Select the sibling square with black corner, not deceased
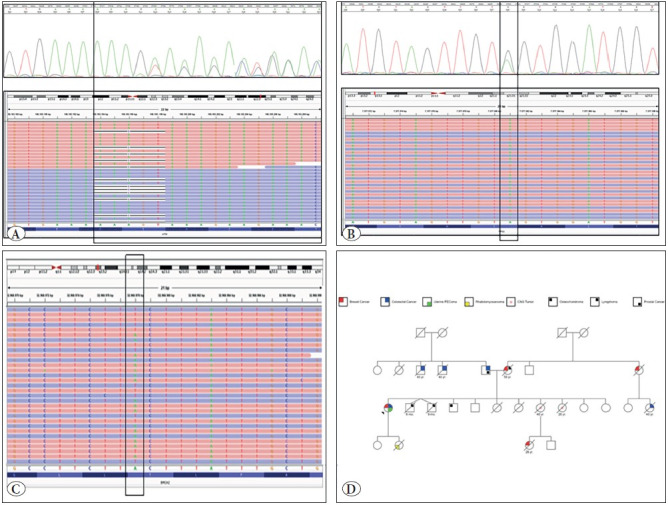 (x=453, y=408)
